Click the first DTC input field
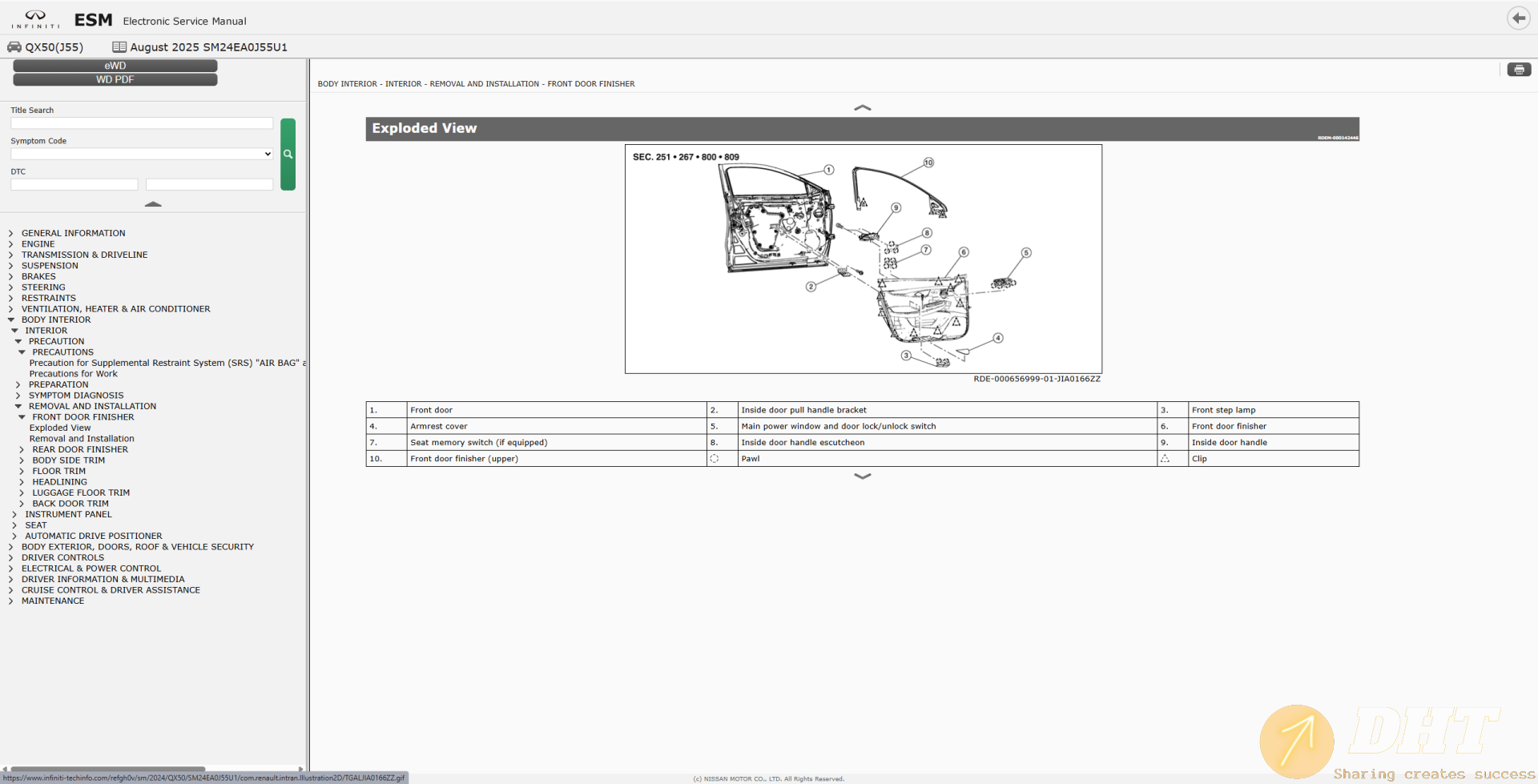 pyautogui.click(x=74, y=184)
